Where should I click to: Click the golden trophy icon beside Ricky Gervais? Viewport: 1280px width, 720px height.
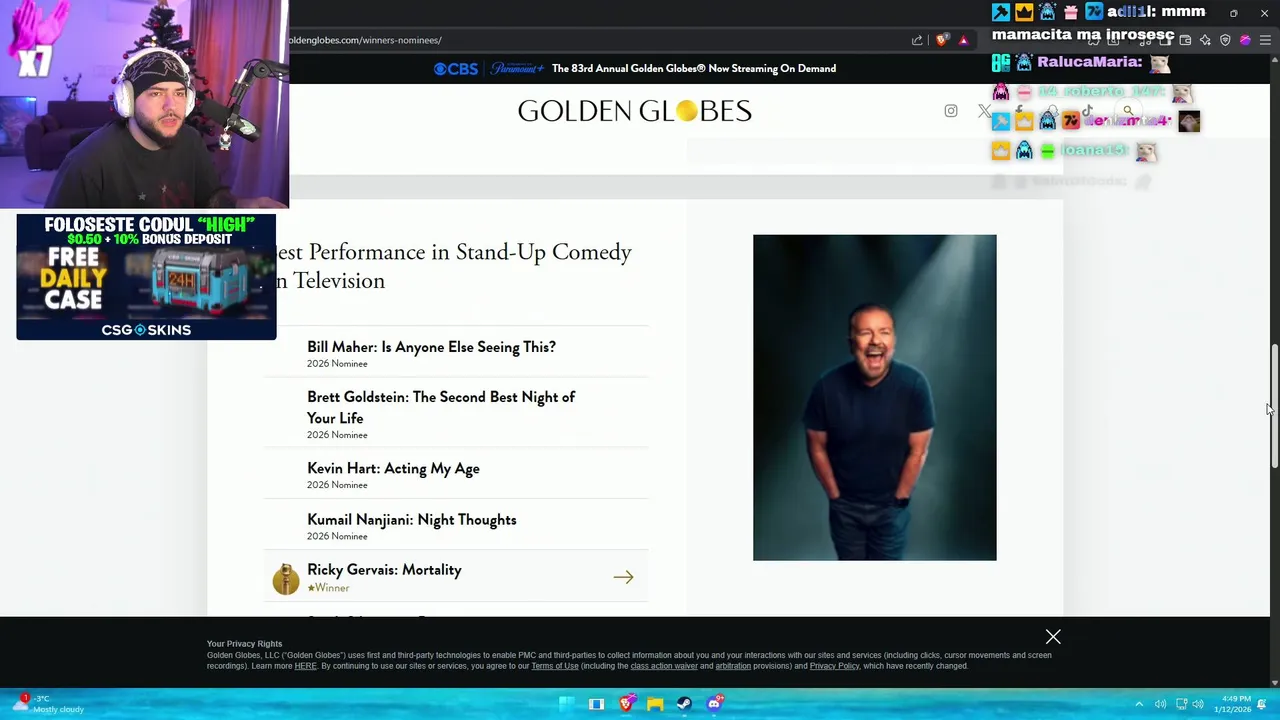286,578
